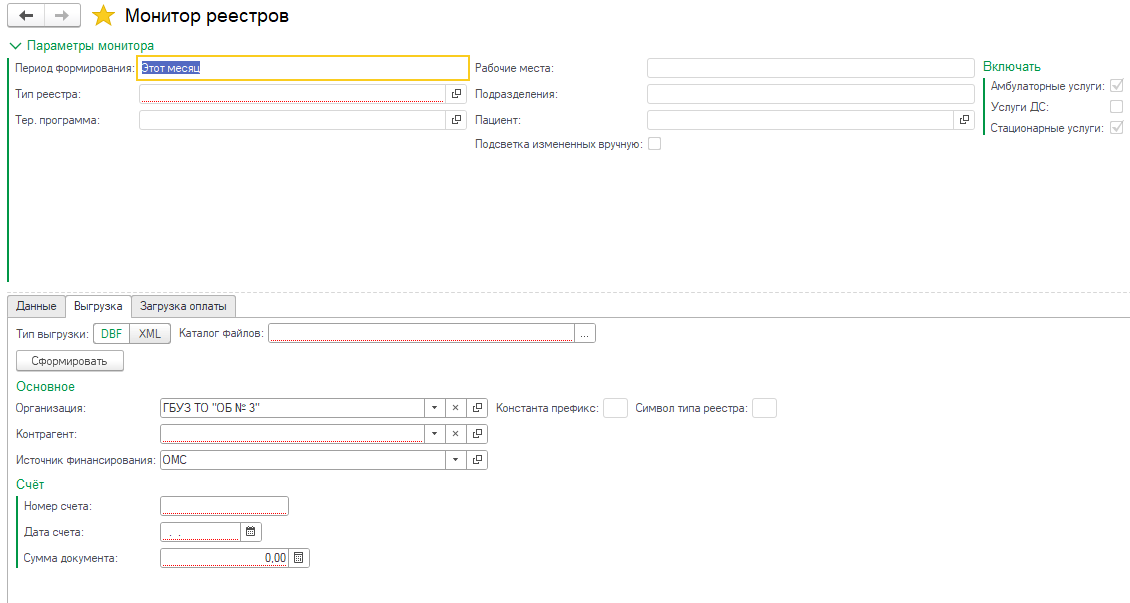Expand the Организация dropdown list
This screenshot has width=1130, height=603.
(433, 408)
